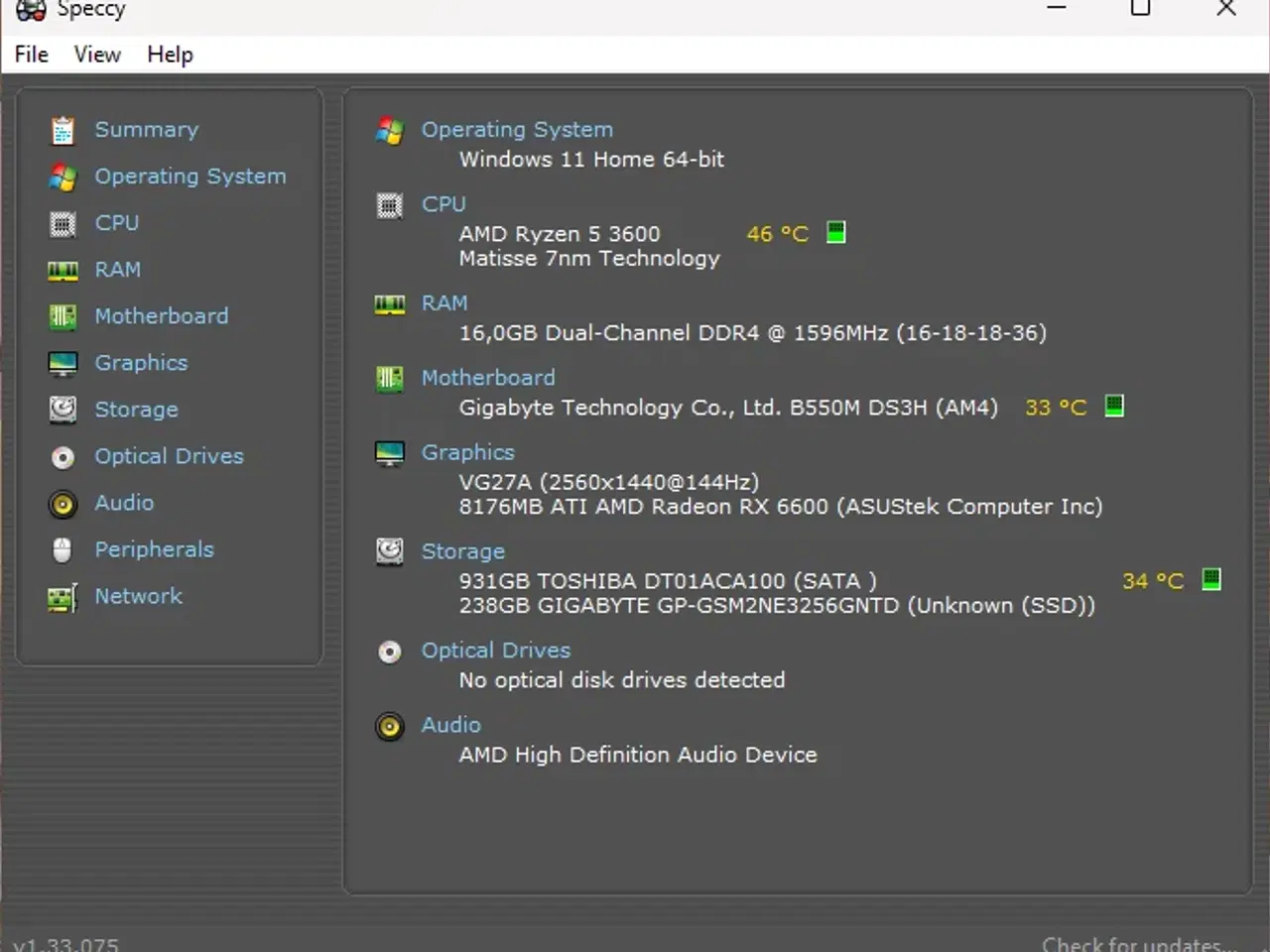Screen dimensions: 1270x952
Task: Click the RAM stick icon in sidebar
Action: coord(63,271)
